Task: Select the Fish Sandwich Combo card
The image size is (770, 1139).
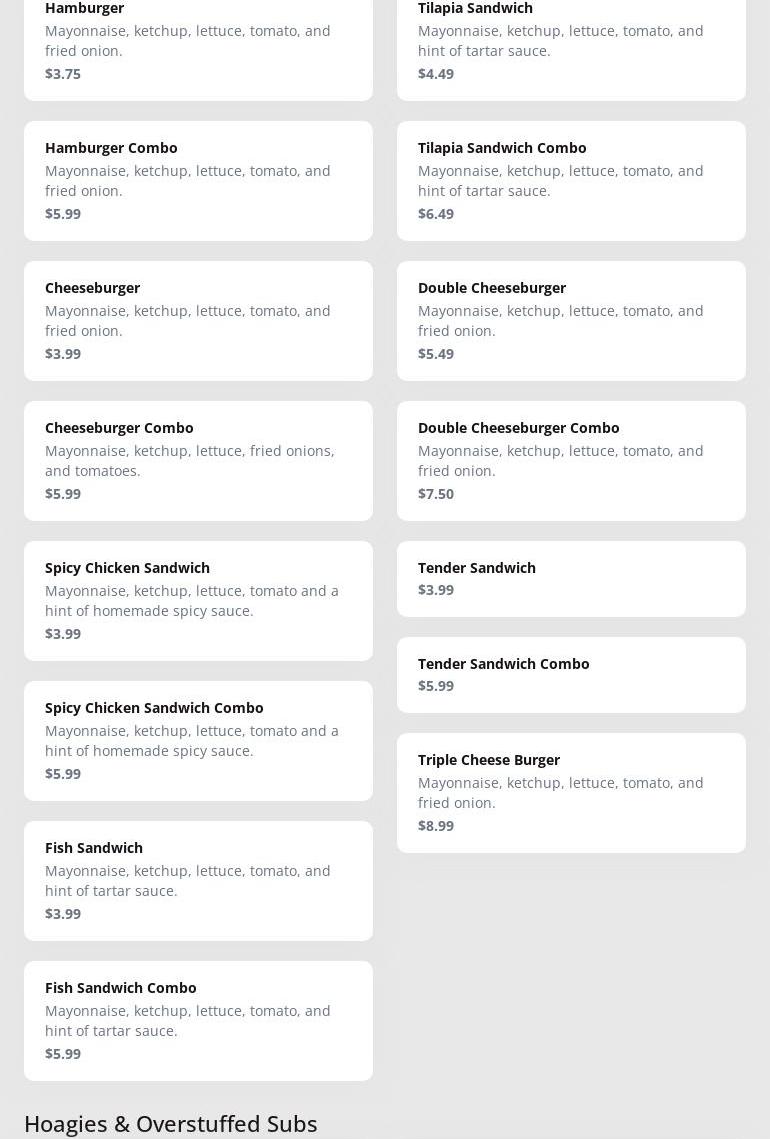Action: point(198,1020)
